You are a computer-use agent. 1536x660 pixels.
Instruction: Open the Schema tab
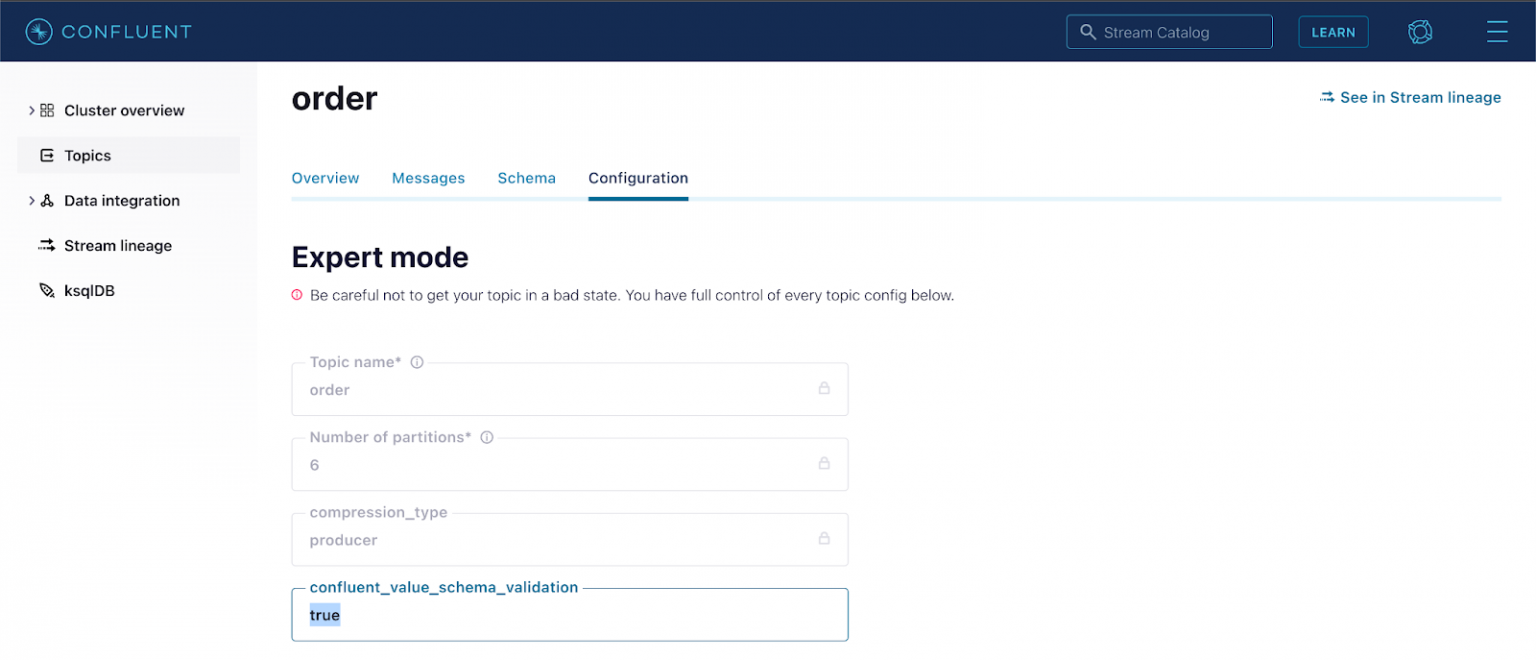pos(526,178)
